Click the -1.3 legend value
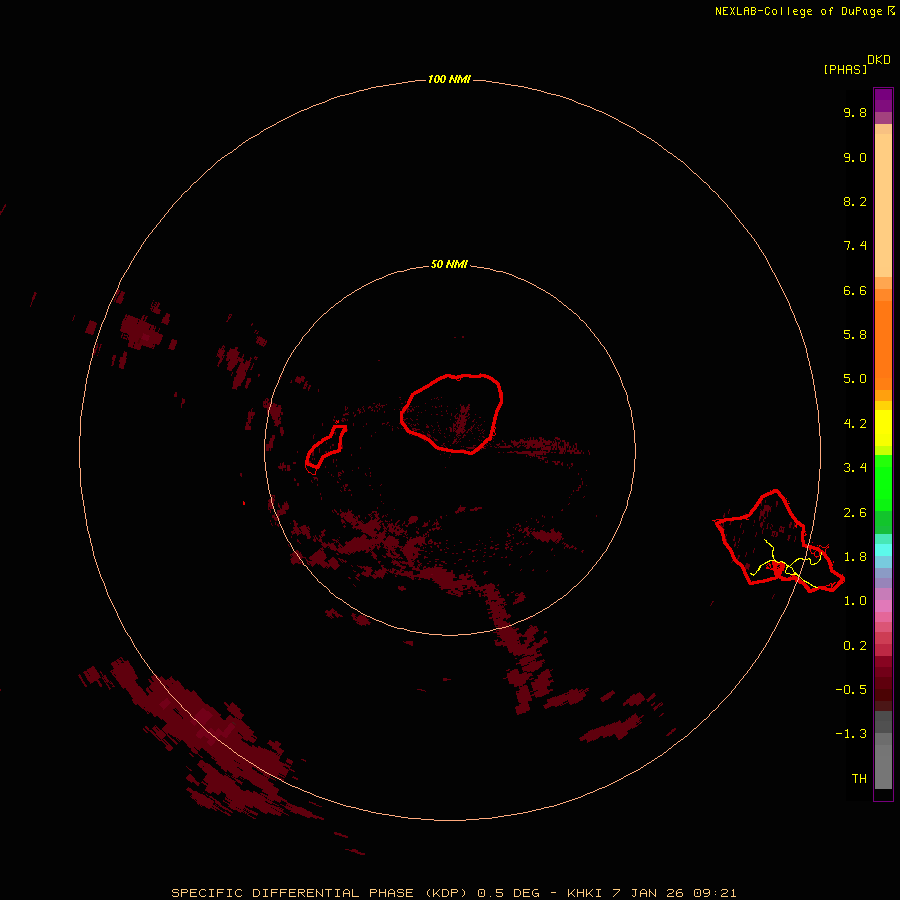The image size is (900, 900). [851, 734]
